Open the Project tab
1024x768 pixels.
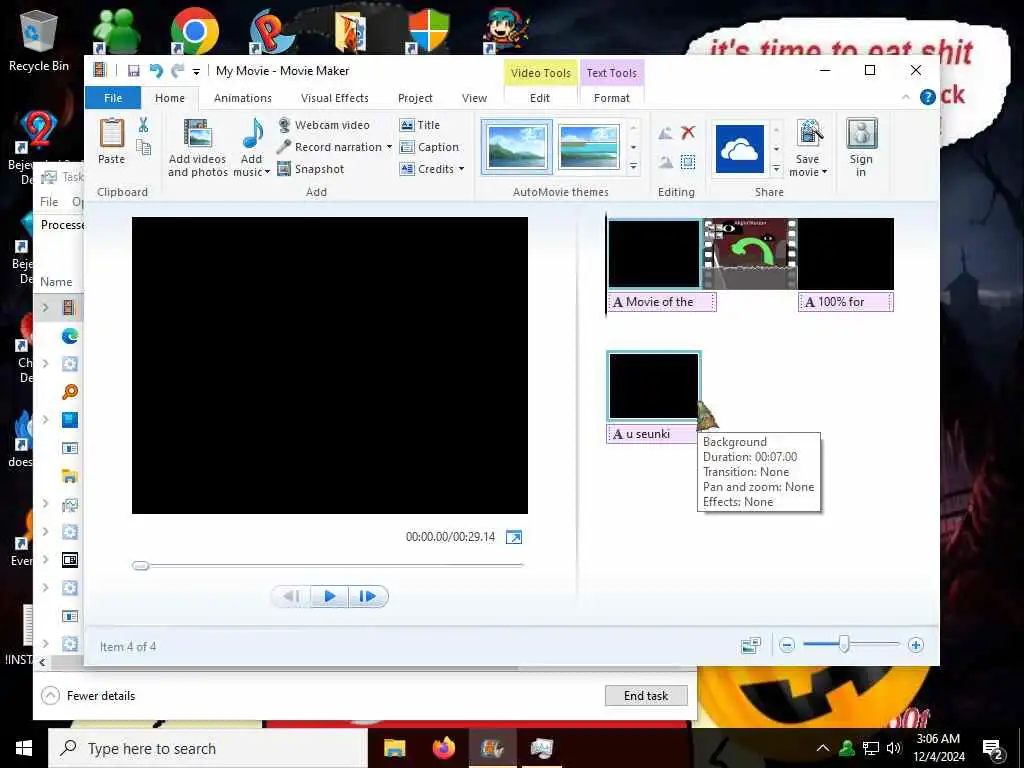[415, 98]
